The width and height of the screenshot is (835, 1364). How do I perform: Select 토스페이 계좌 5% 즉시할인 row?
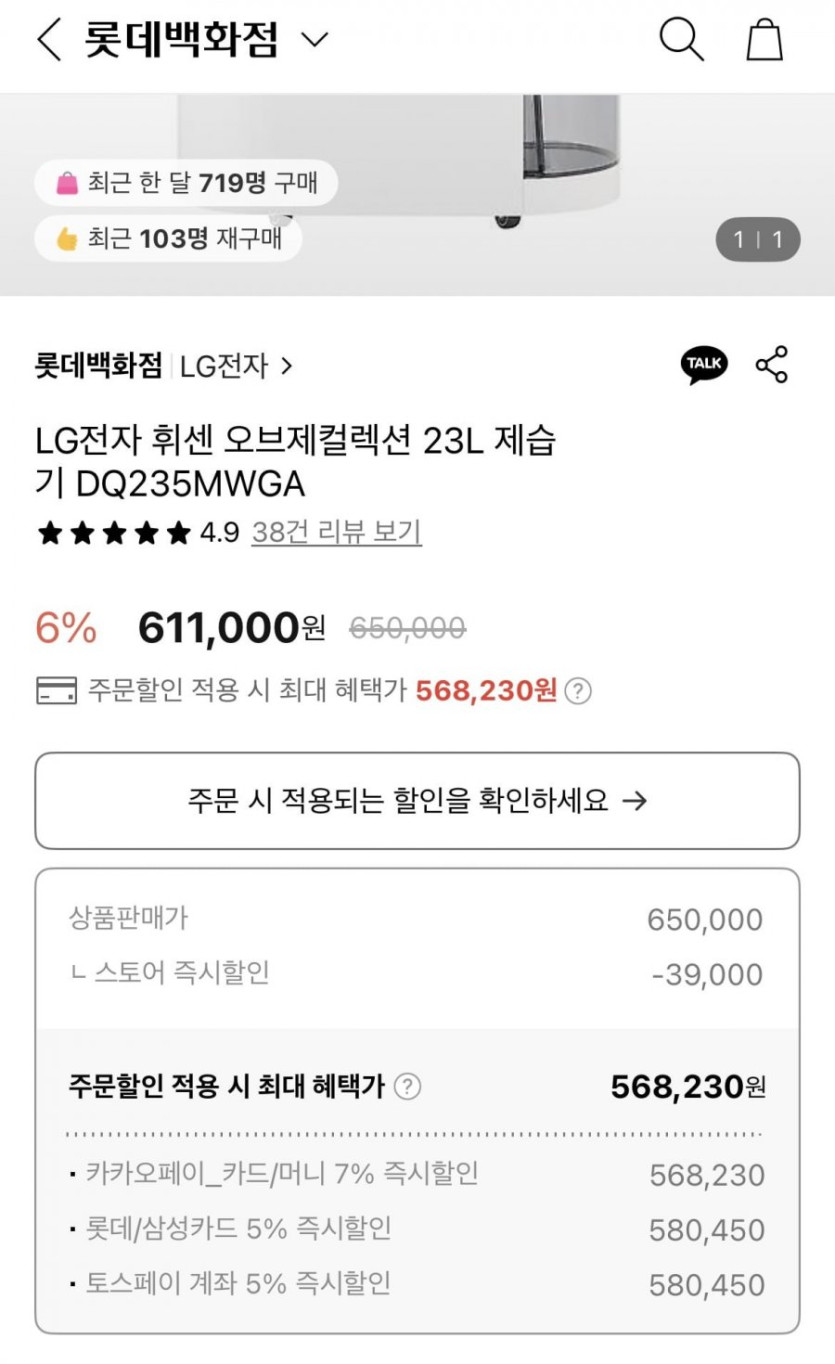[x=416, y=1284]
